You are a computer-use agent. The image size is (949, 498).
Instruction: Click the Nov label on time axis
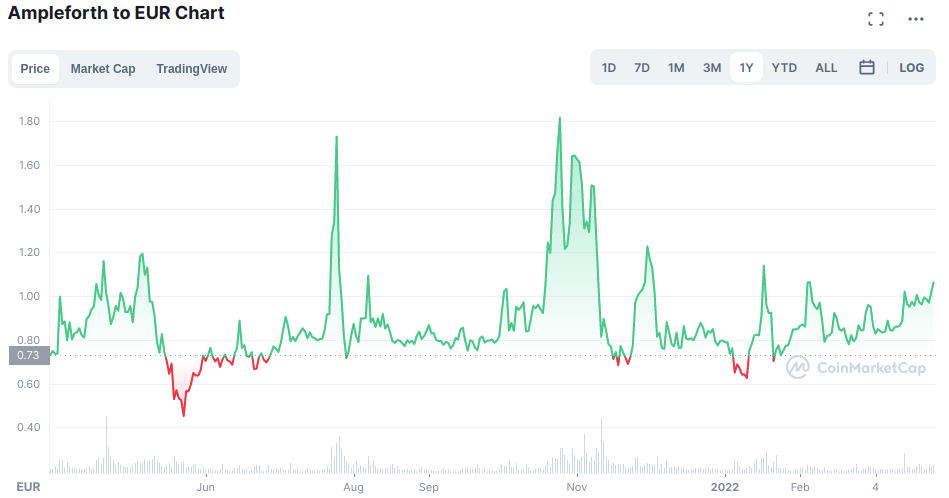click(577, 487)
